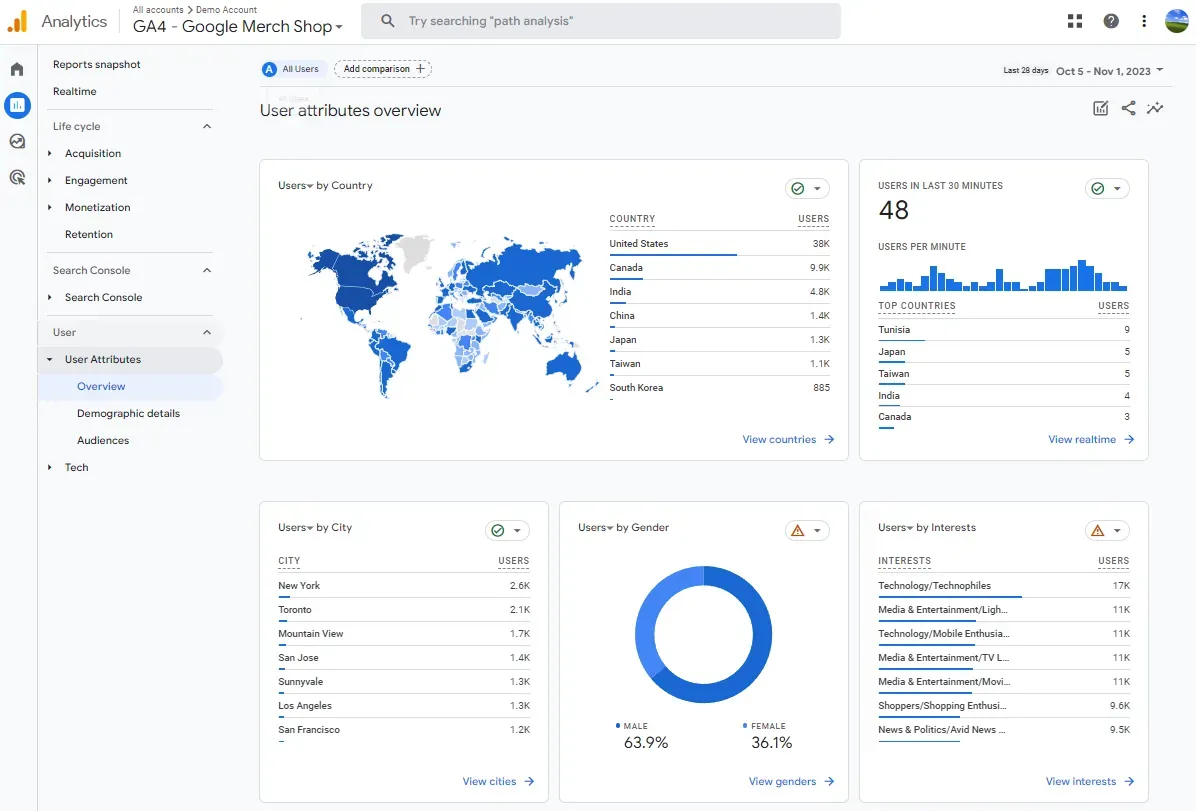Open the Advertising icon in left rail

(17, 178)
